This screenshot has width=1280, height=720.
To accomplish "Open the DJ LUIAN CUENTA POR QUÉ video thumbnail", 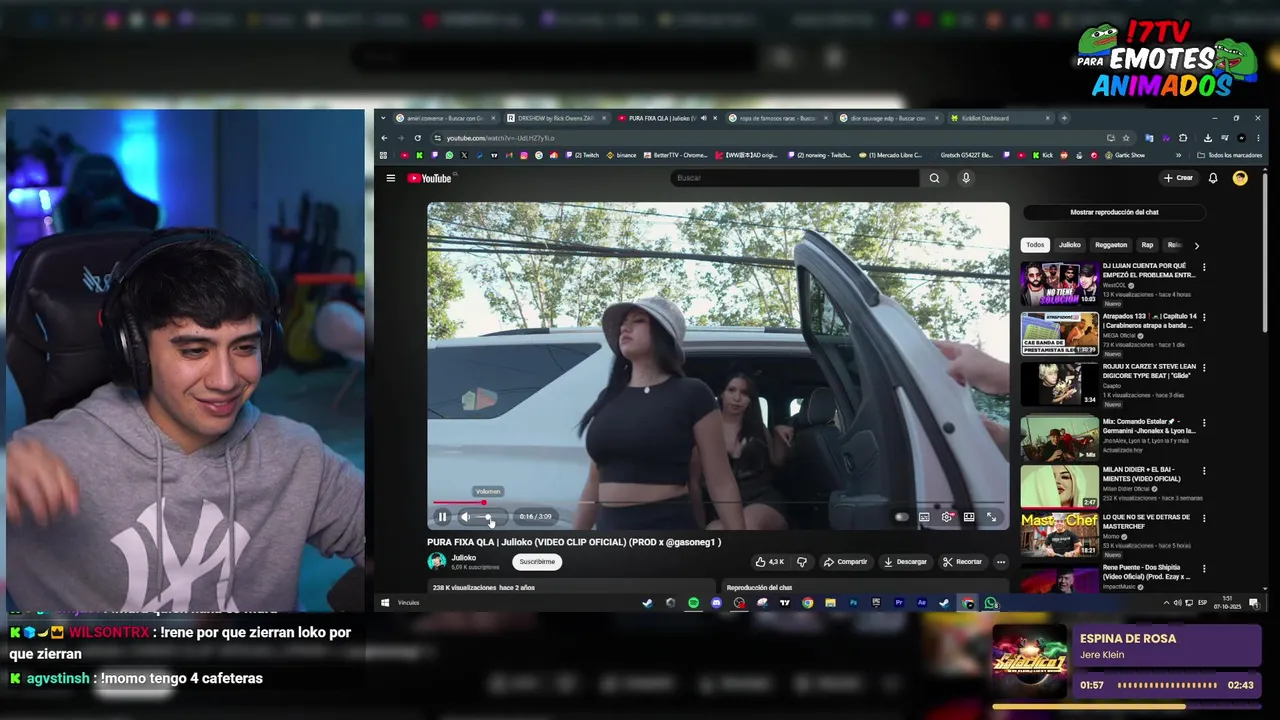I will pos(1059,284).
